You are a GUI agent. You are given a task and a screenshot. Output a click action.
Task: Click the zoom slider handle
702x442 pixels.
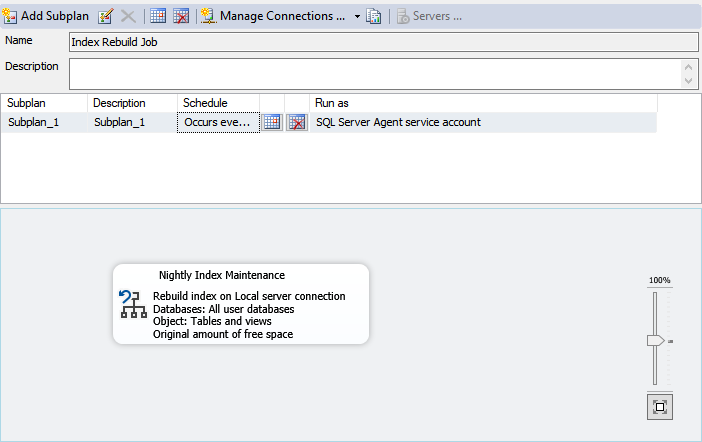click(655, 341)
